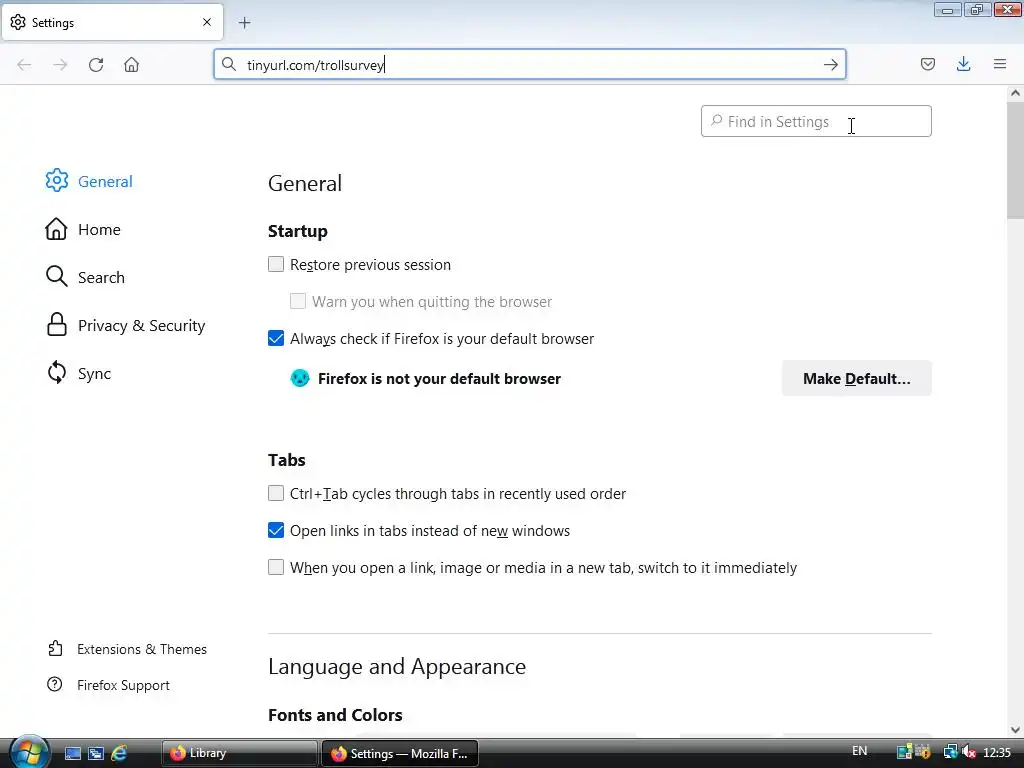
Task: Click the sad face default browser icon
Action: click(x=300, y=378)
